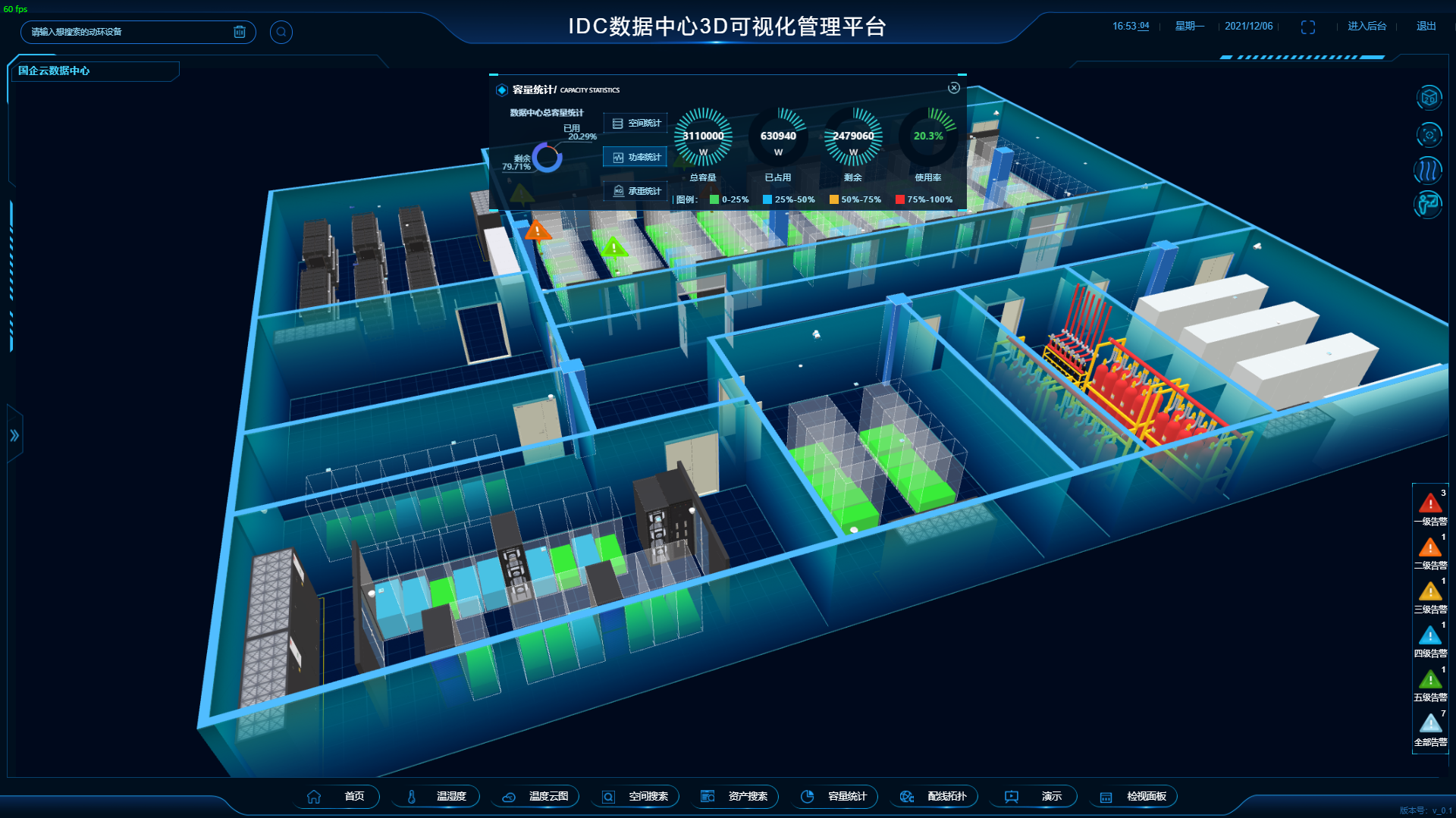Click the presenter whiteboard icon
Screen dimensions: 1456x818
1429,205
